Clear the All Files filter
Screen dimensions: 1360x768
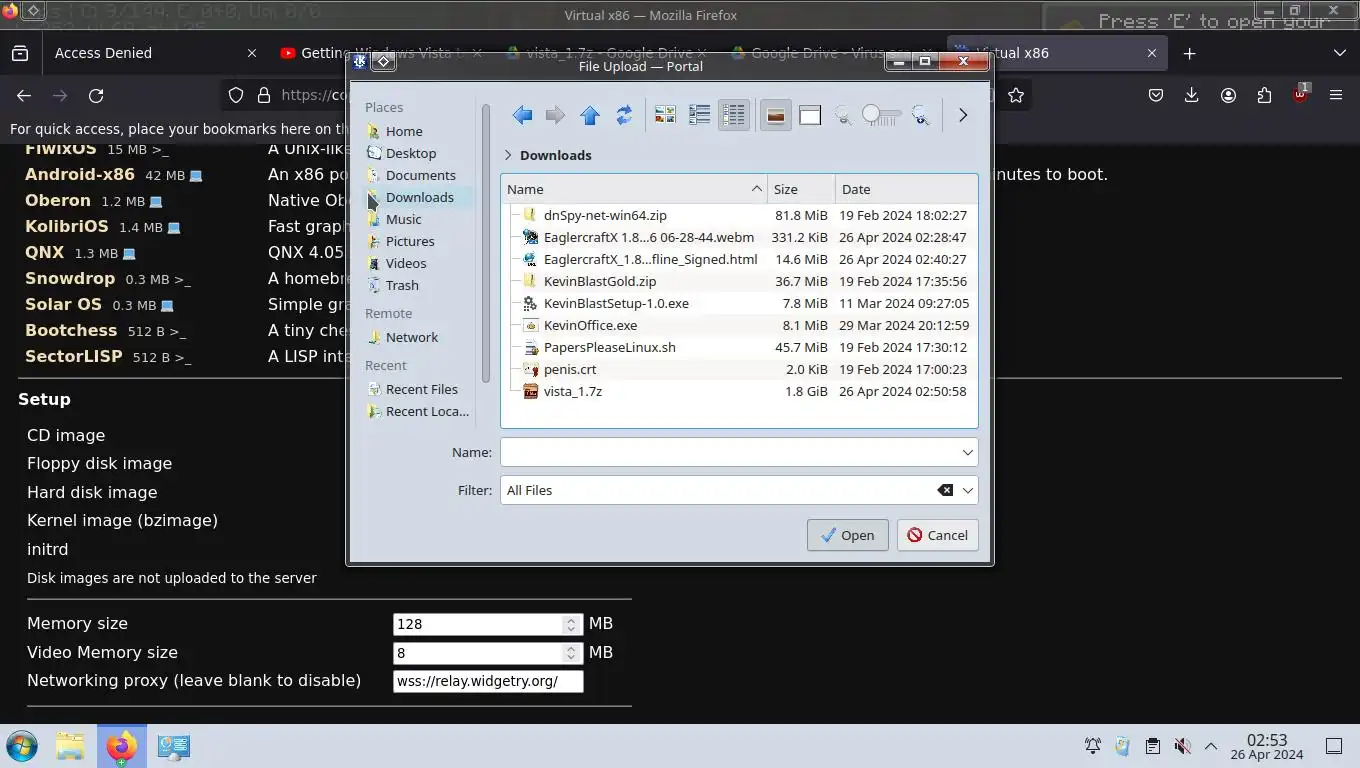tap(945, 490)
